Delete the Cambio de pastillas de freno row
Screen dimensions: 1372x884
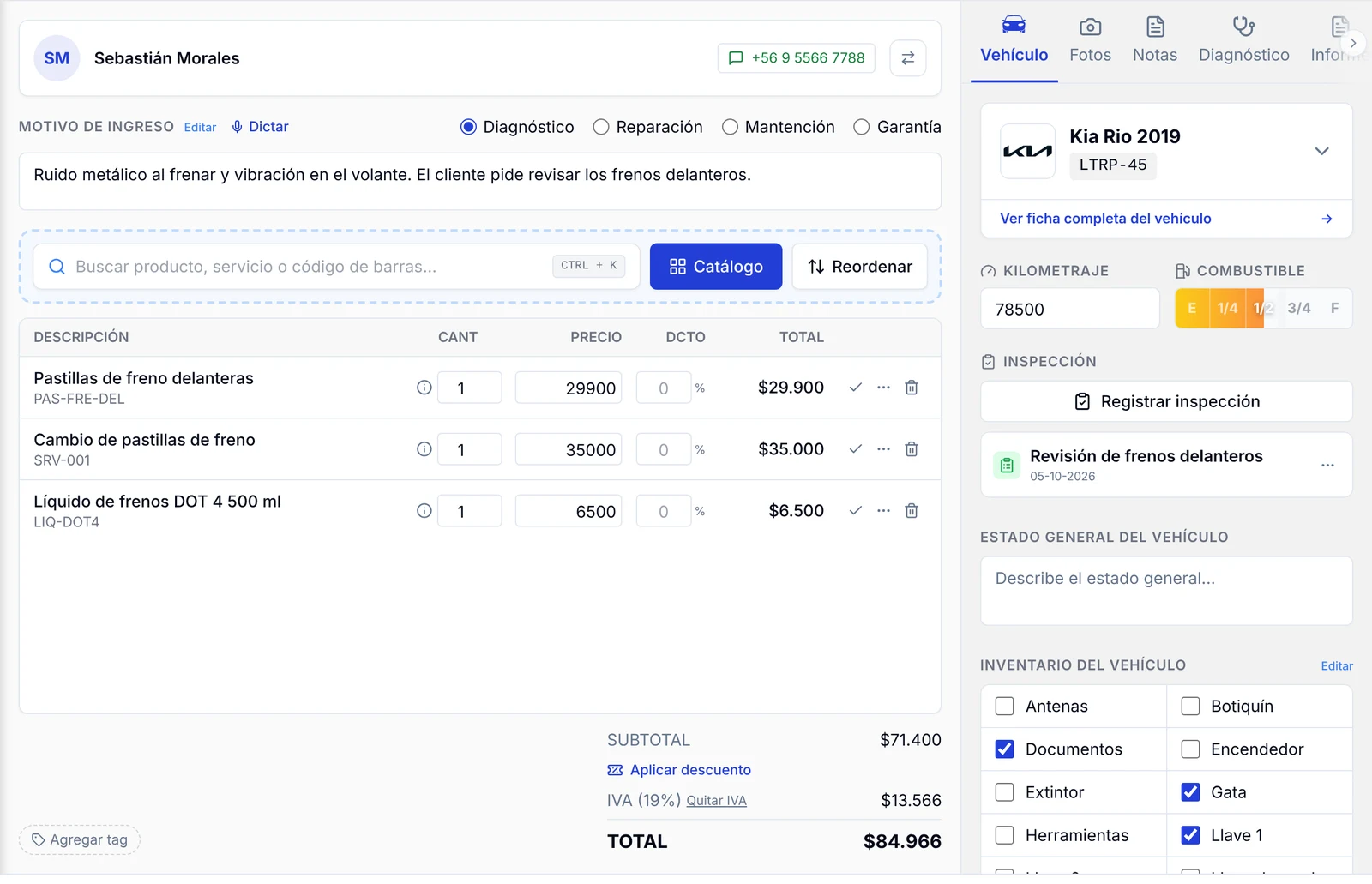[x=912, y=449]
